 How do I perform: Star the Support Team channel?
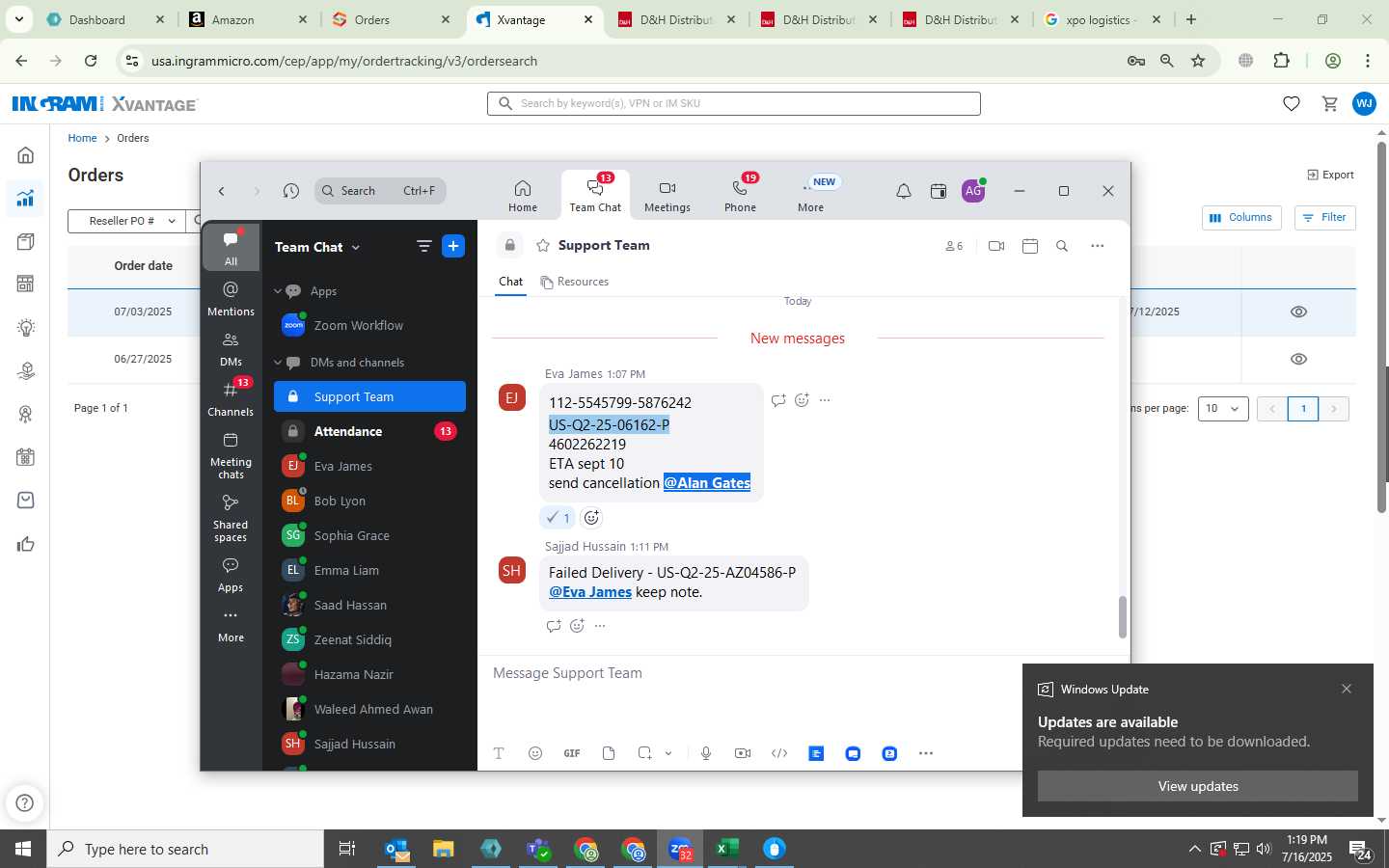point(543,246)
